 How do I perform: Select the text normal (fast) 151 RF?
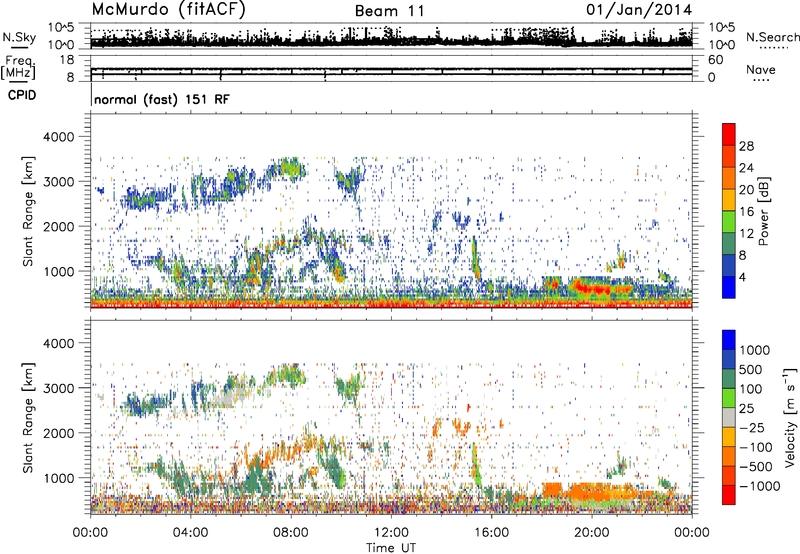click(162, 99)
